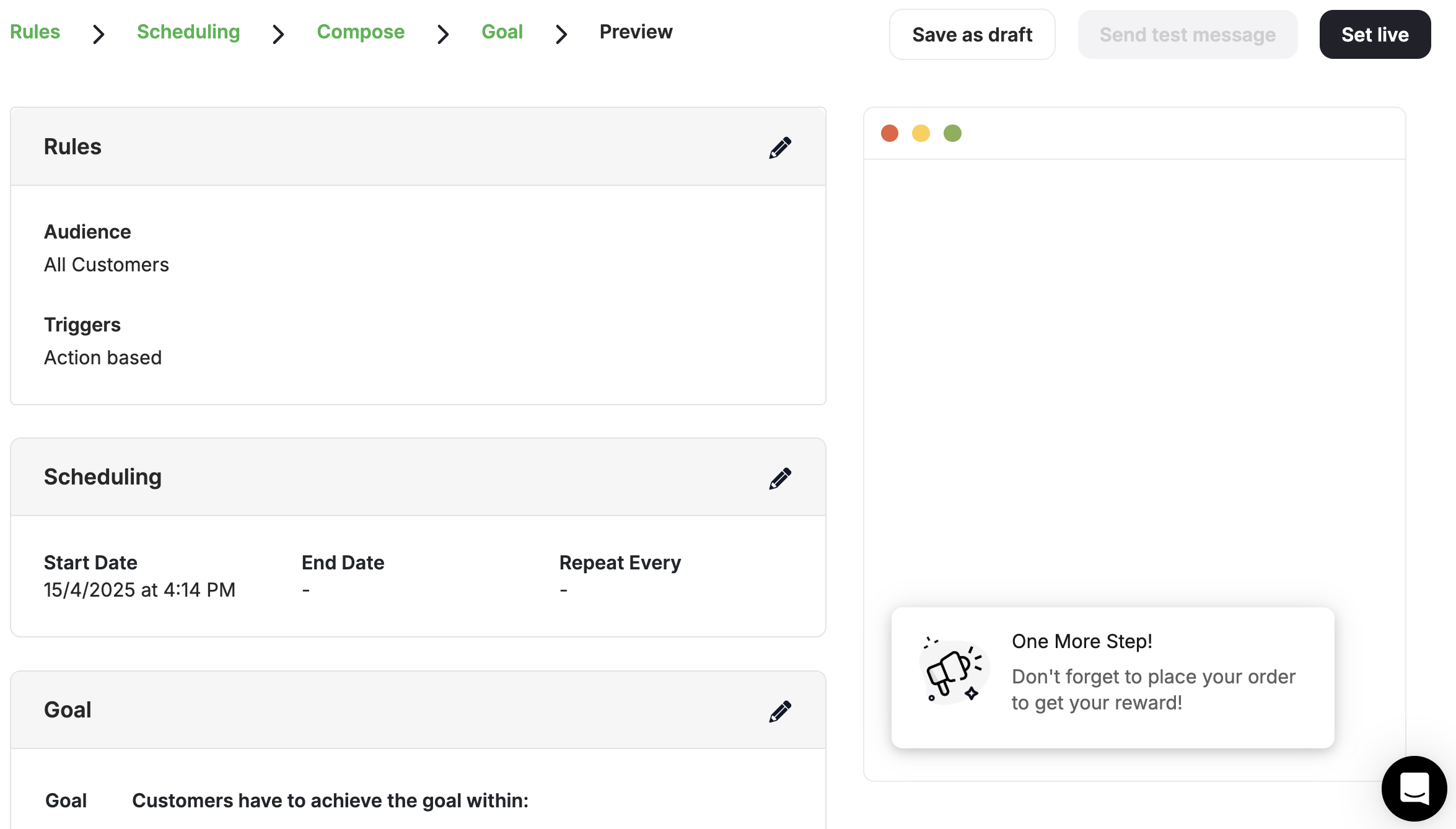1456x829 pixels.
Task: Save the campaign as draft
Action: 971,34
